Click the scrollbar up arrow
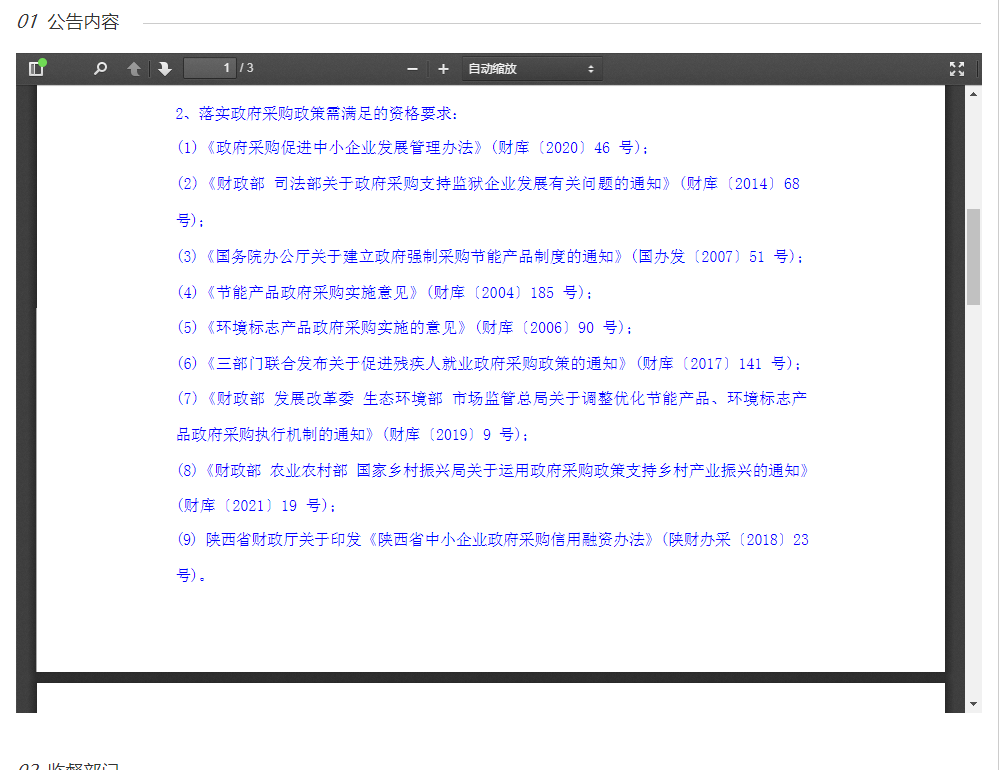This screenshot has height=770, width=999. (973, 94)
